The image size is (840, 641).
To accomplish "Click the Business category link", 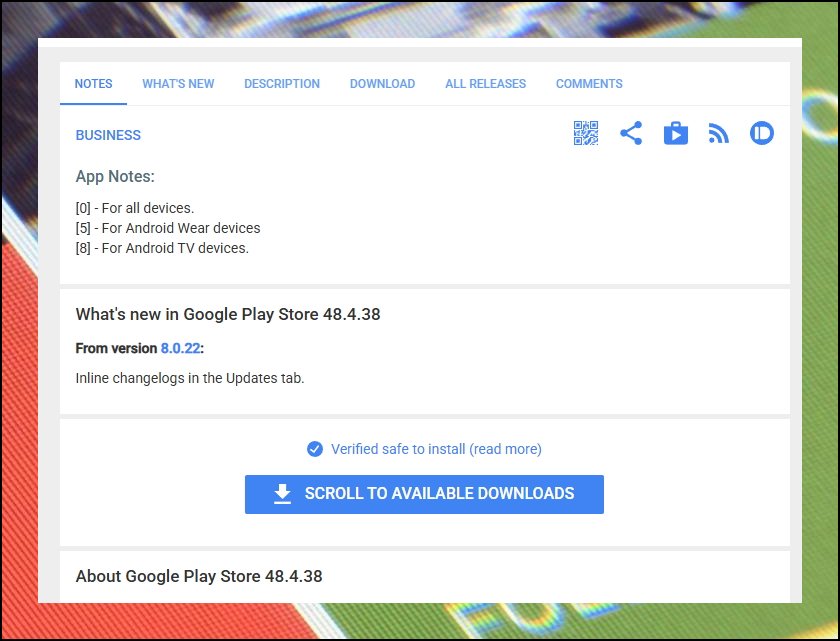I will coord(108,135).
